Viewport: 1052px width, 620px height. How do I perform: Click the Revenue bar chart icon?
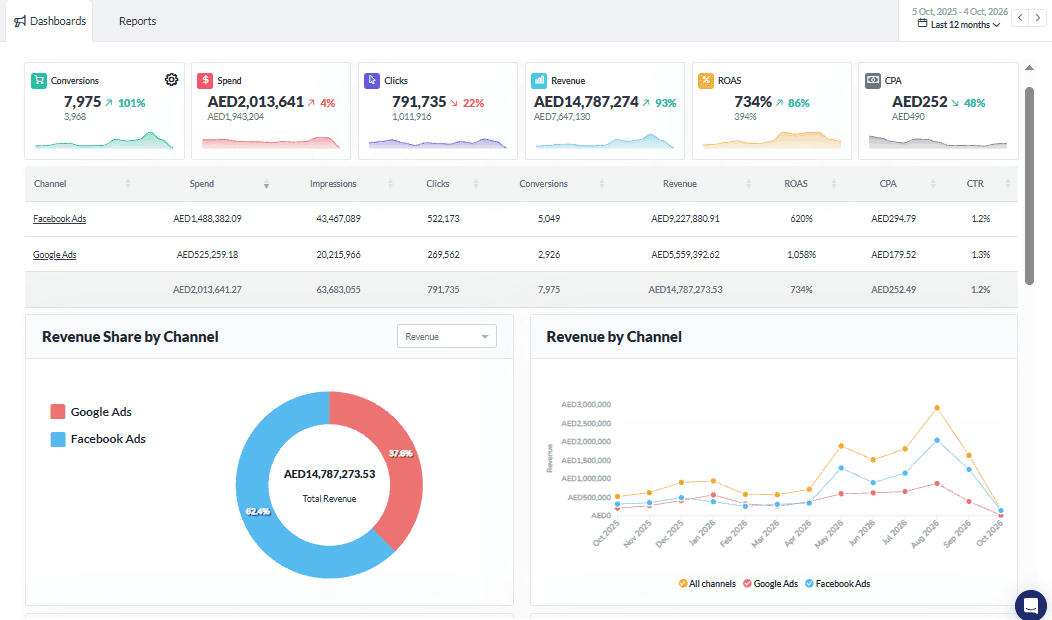click(539, 81)
